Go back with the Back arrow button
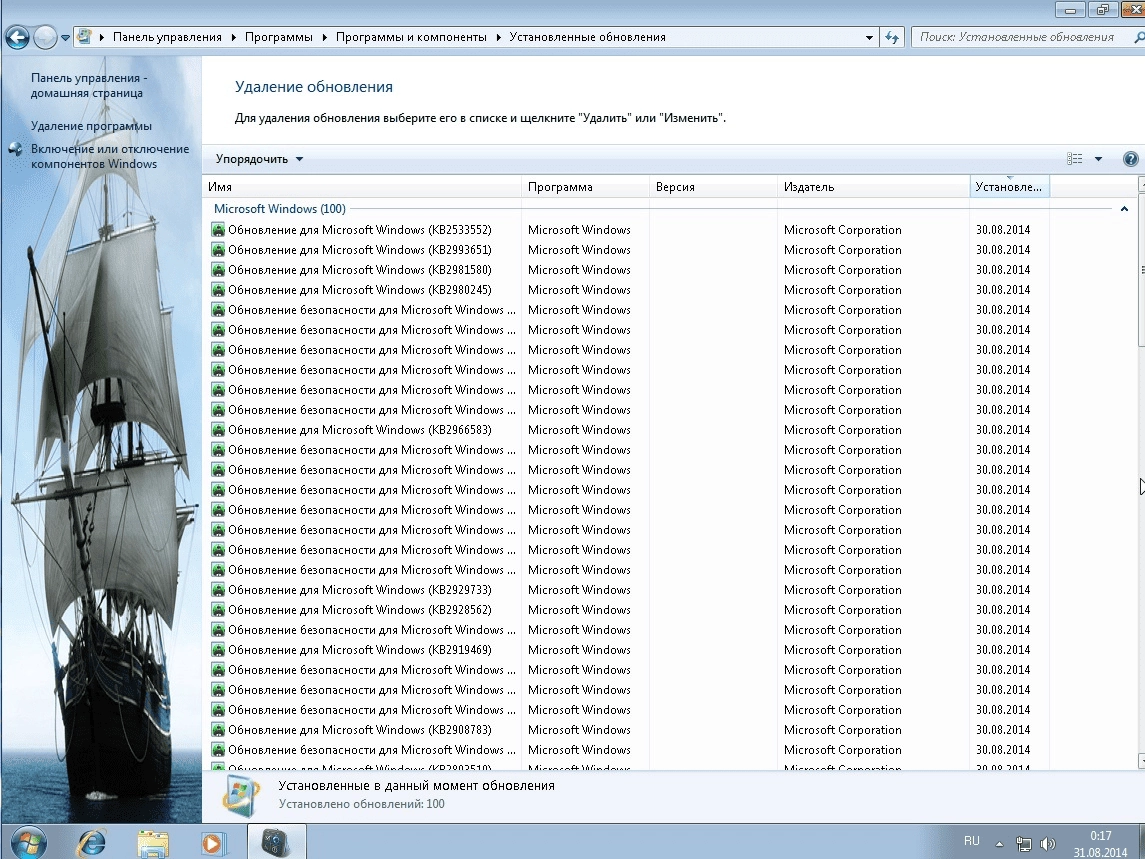The height and width of the screenshot is (859, 1145). point(18,37)
